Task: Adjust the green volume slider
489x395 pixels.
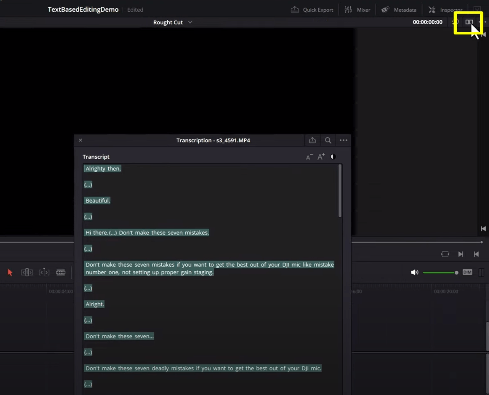Action: pyautogui.click(x=440, y=272)
